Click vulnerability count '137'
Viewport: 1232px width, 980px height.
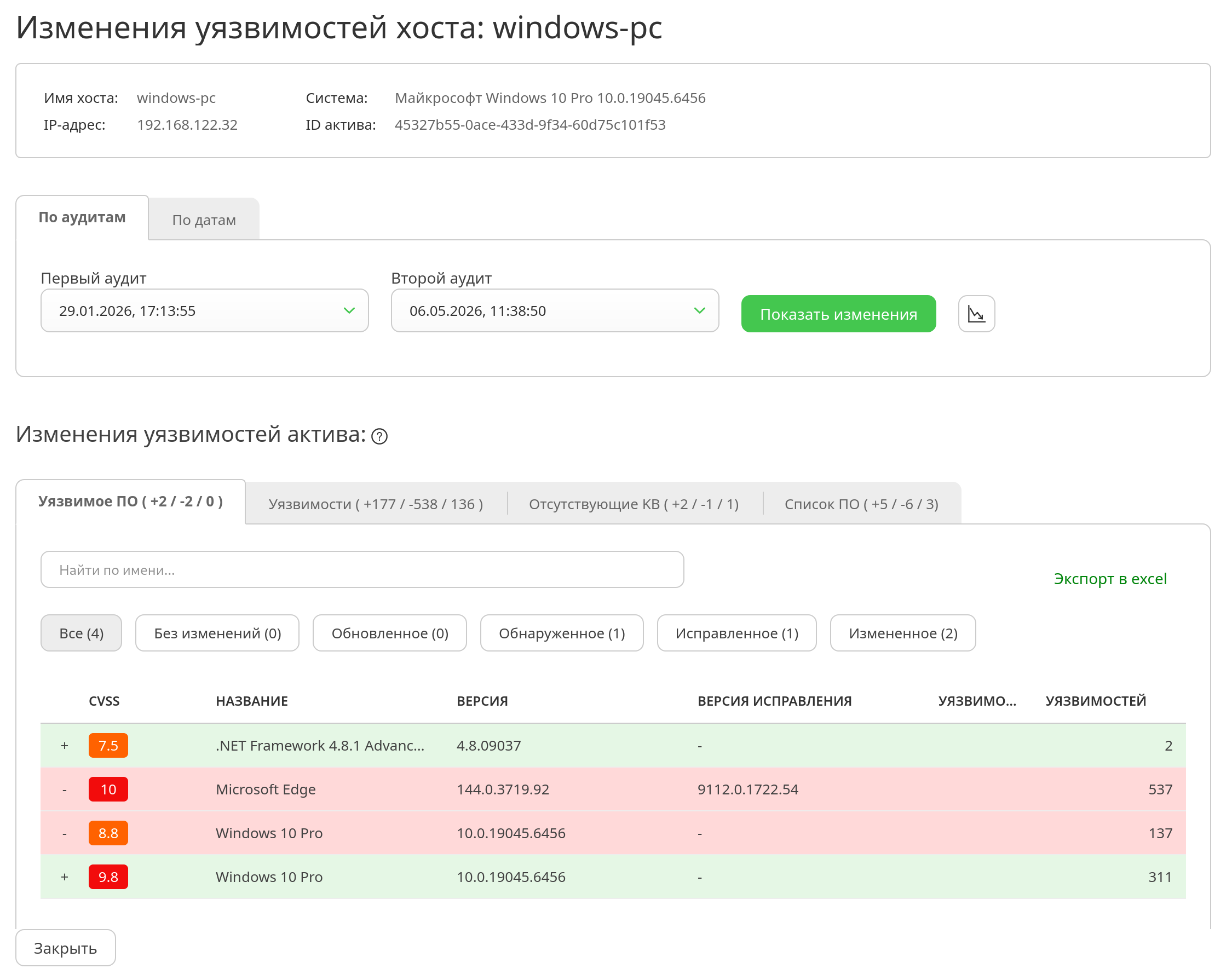(x=1160, y=833)
